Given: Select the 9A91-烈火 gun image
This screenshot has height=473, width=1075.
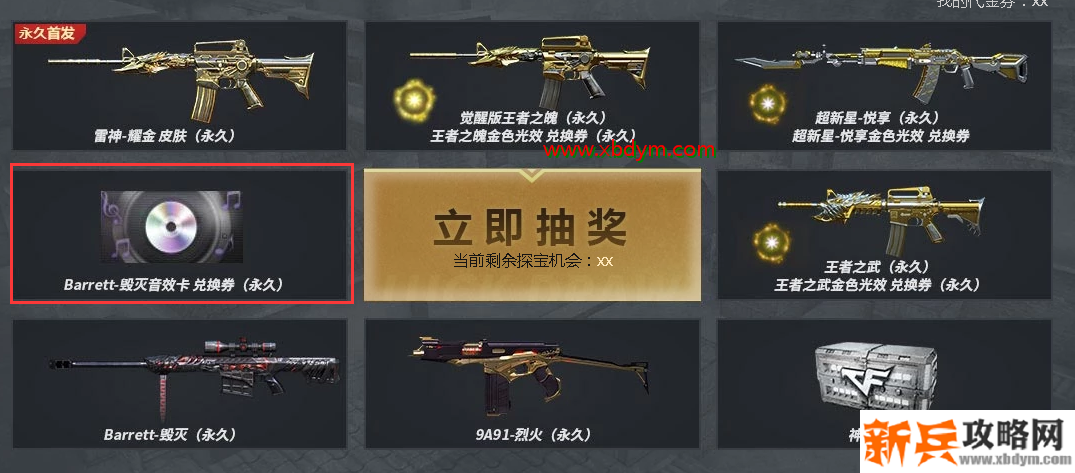Looking at the screenshot, I should [x=531, y=372].
